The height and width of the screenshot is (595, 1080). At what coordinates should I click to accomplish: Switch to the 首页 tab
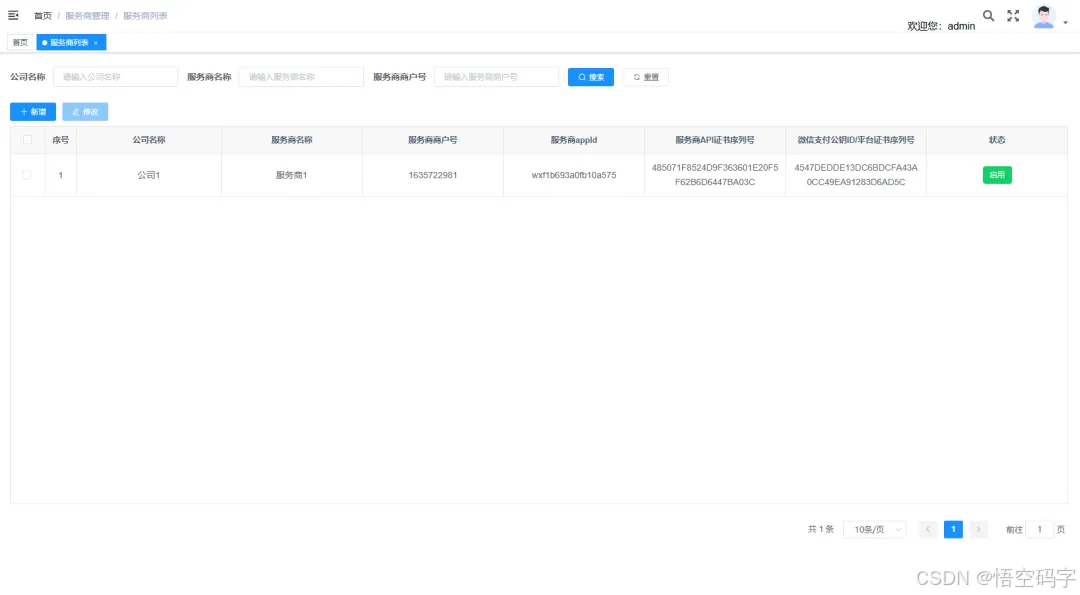(21, 43)
